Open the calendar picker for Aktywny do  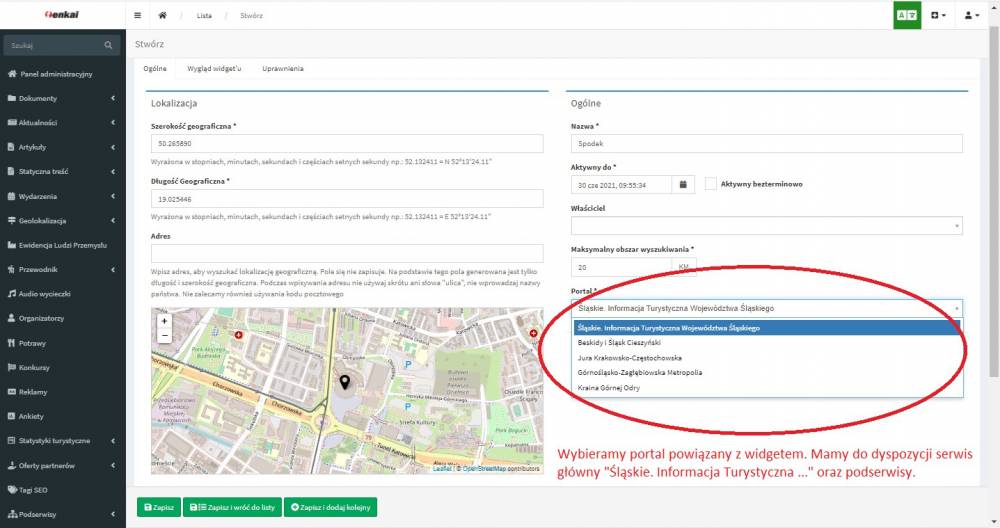point(683,184)
